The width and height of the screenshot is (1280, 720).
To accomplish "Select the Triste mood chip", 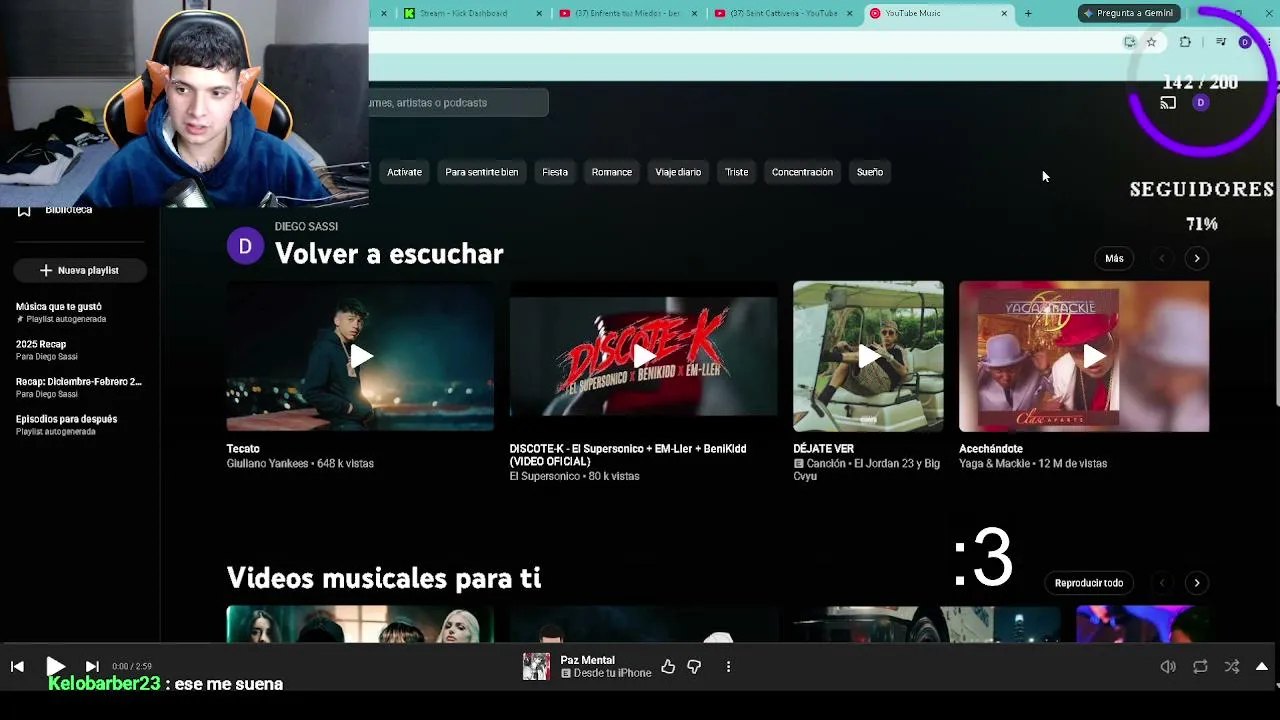I will 737,172.
